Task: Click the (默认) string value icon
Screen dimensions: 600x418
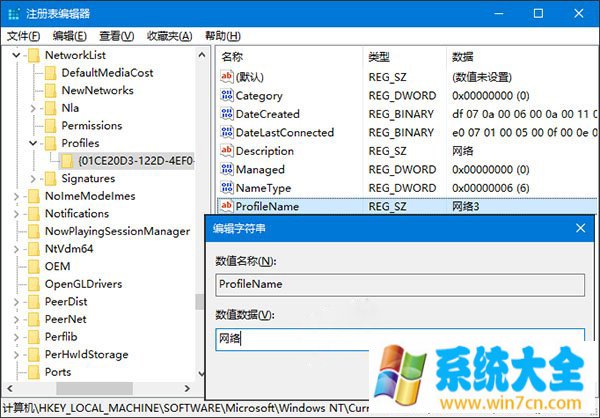Action: point(227,77)
